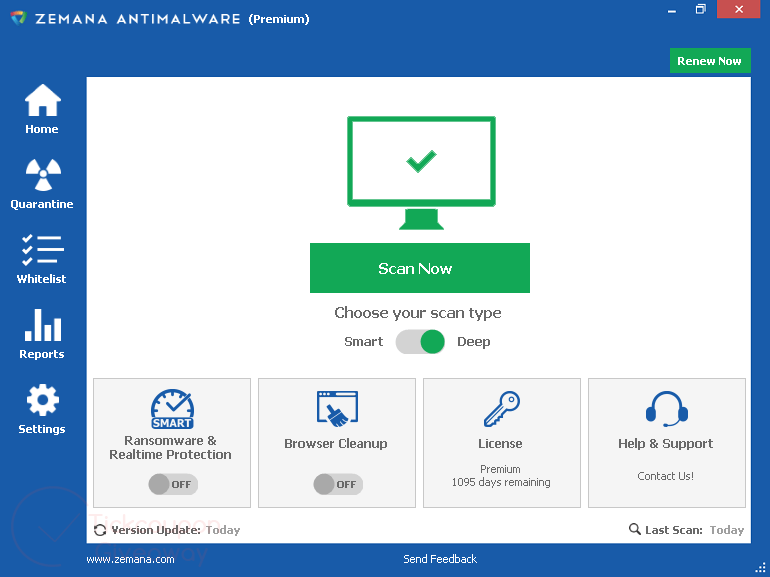770x577 pixels.
Task: Select the Home label in sidebar
Action: click(x=42, y=129)
